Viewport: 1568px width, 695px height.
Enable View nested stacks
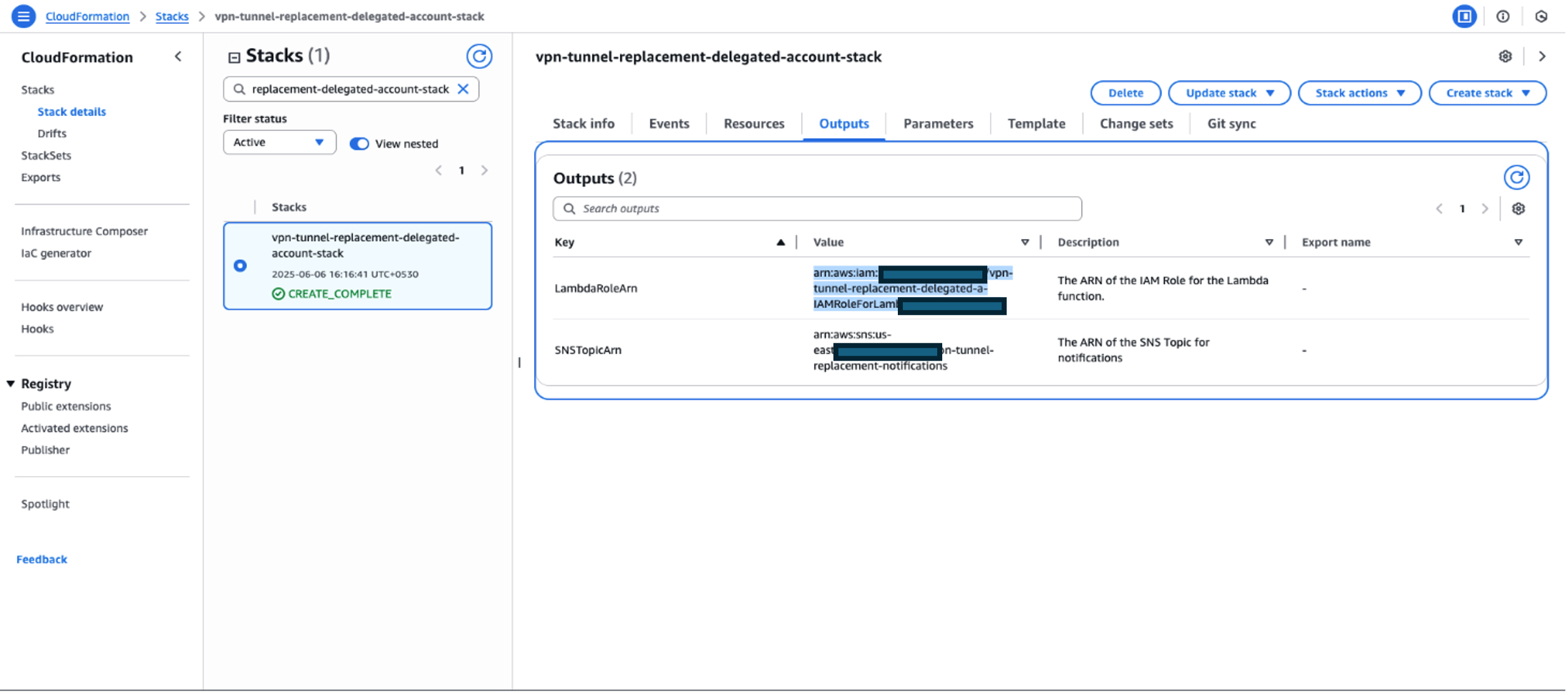359,143
